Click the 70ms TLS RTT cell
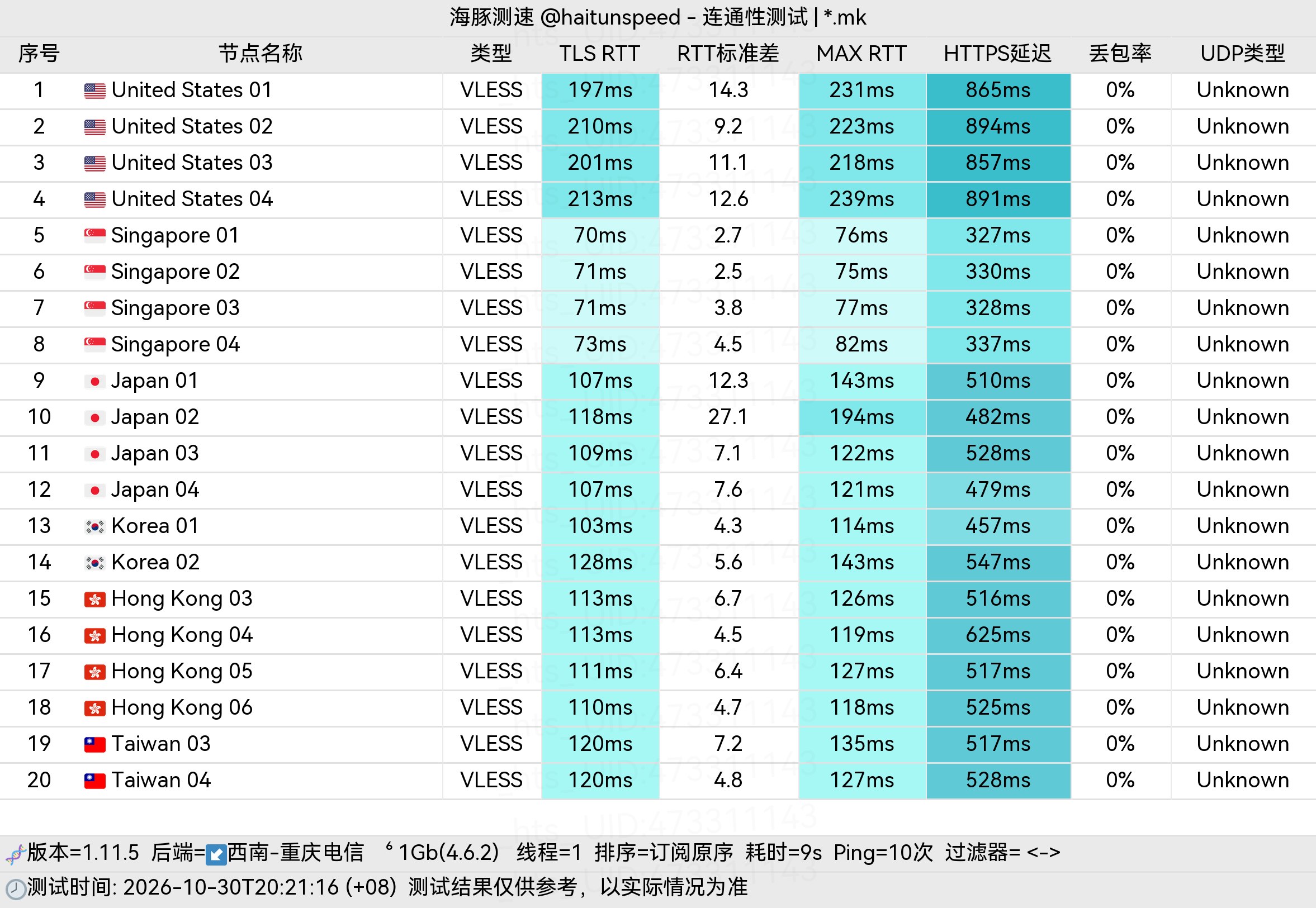Screen dimensions: 1316x908 600,236
